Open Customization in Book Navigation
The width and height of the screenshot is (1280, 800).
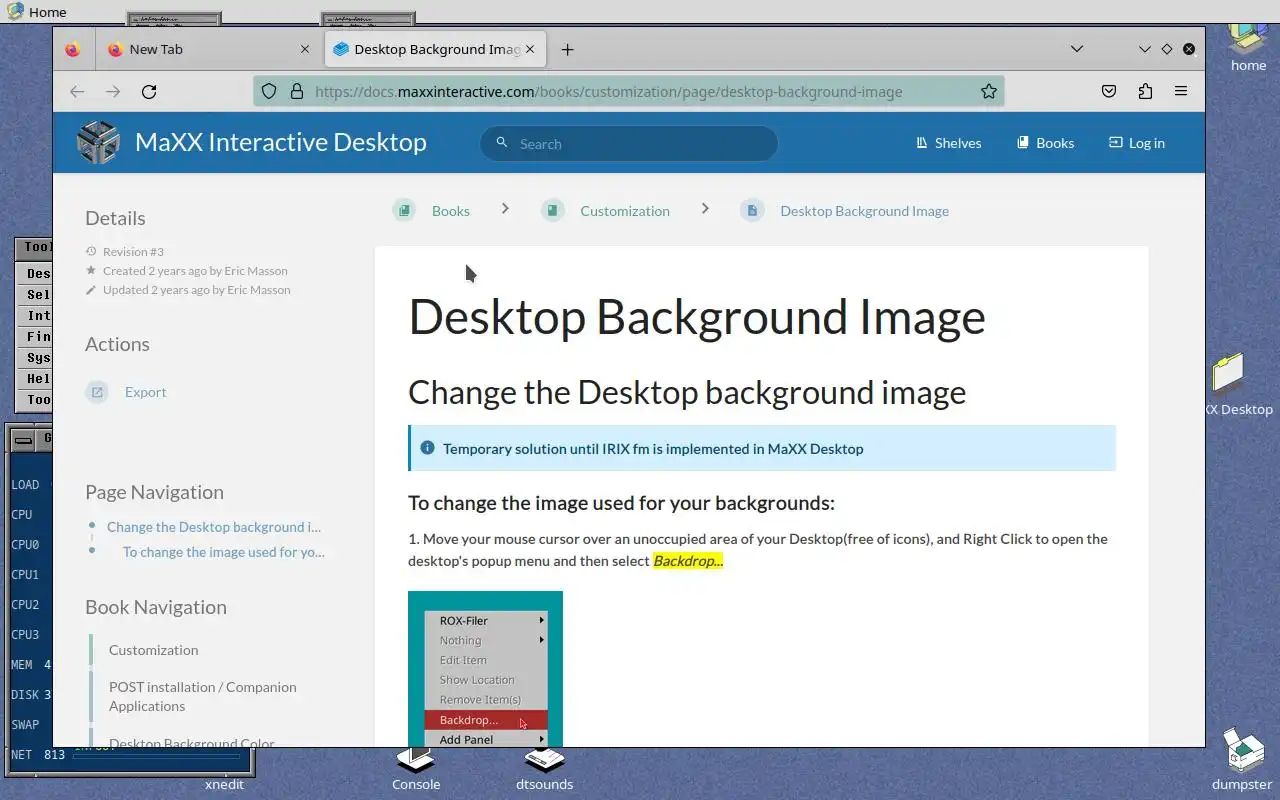[154, 650]
